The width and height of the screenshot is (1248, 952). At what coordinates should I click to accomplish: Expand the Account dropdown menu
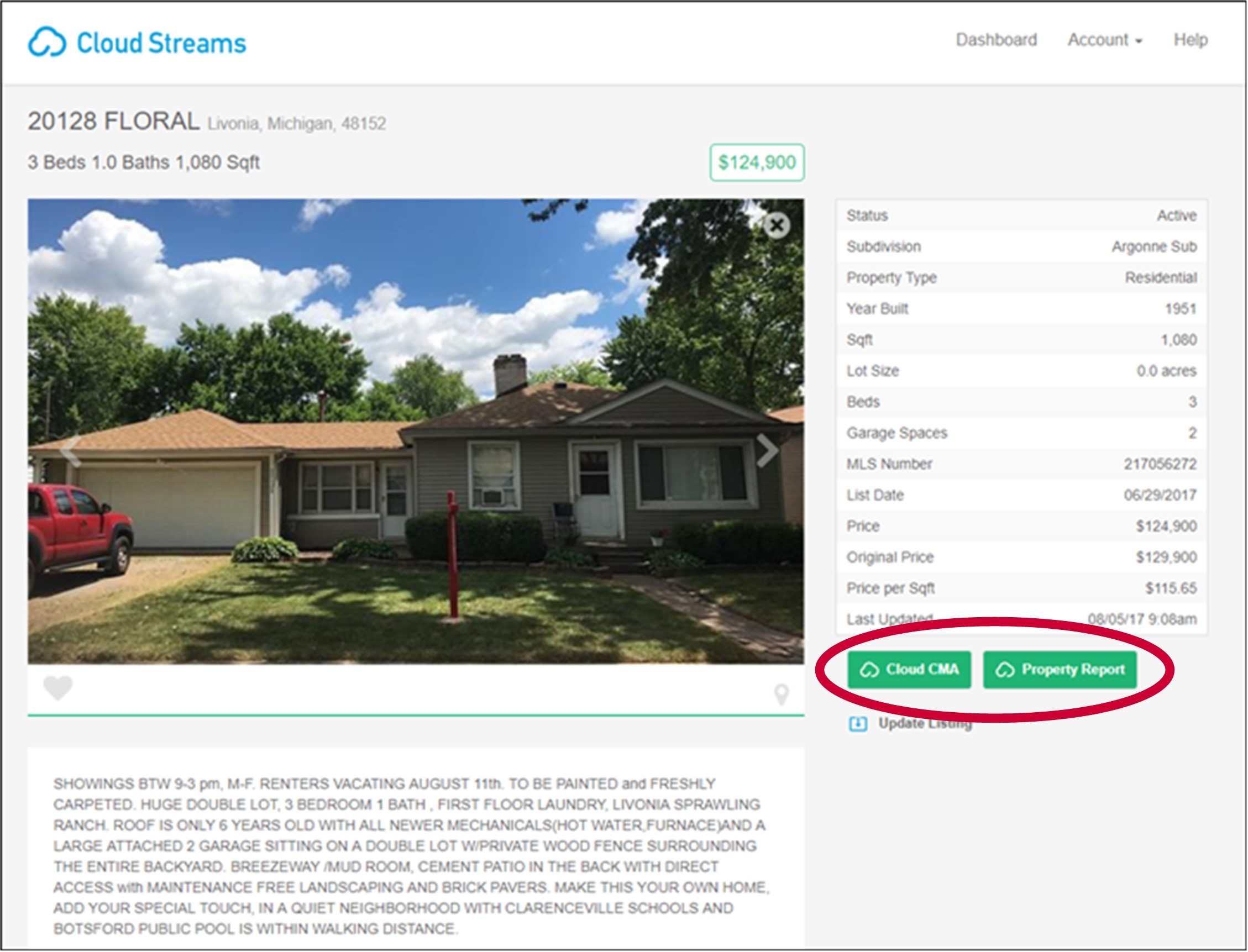tap(1105, 40)
